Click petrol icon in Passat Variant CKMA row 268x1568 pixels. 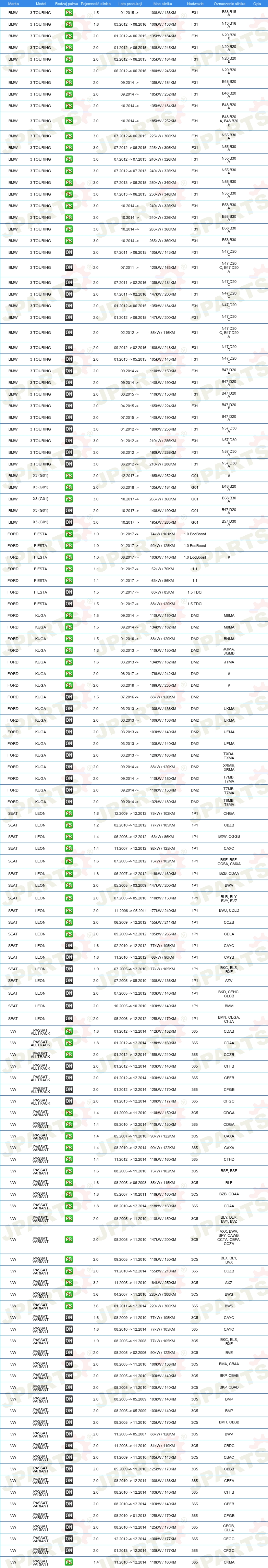(69, 1563)
